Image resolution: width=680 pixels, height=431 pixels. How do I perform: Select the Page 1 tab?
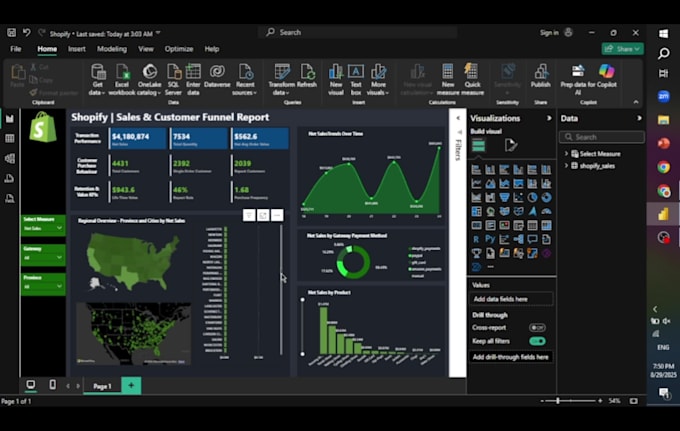102,386
